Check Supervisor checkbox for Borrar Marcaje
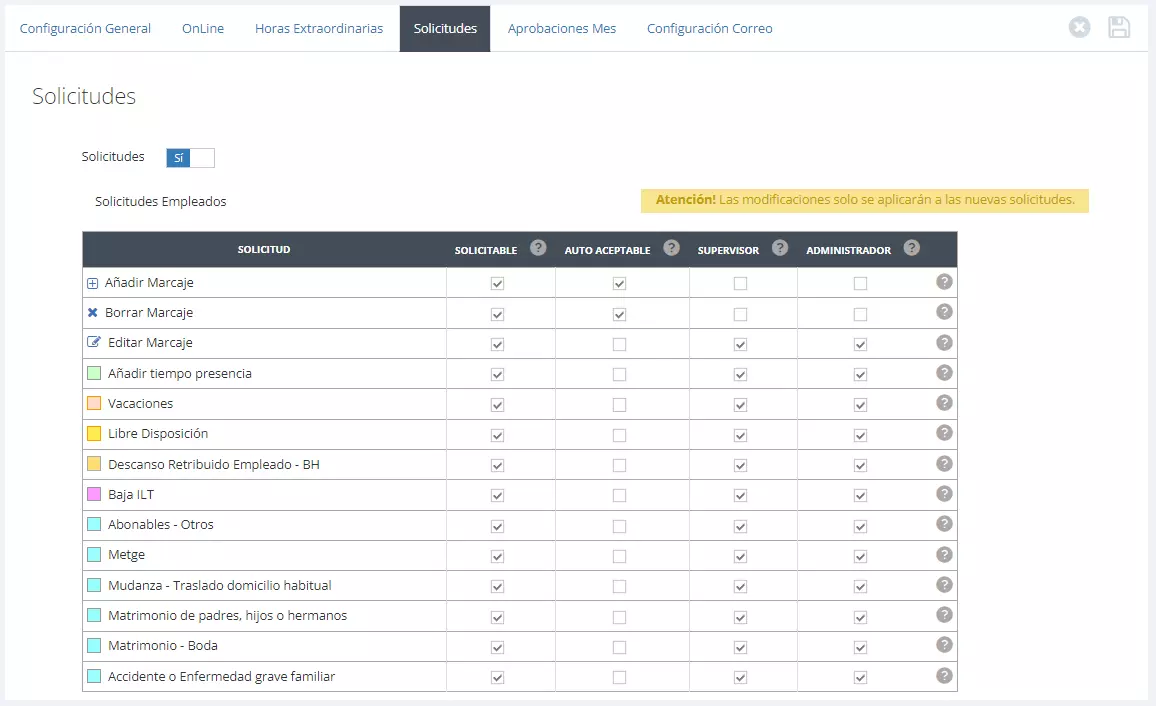Image resolution: width=1156 pixels, height=706 pixels. tap(740, 315)
